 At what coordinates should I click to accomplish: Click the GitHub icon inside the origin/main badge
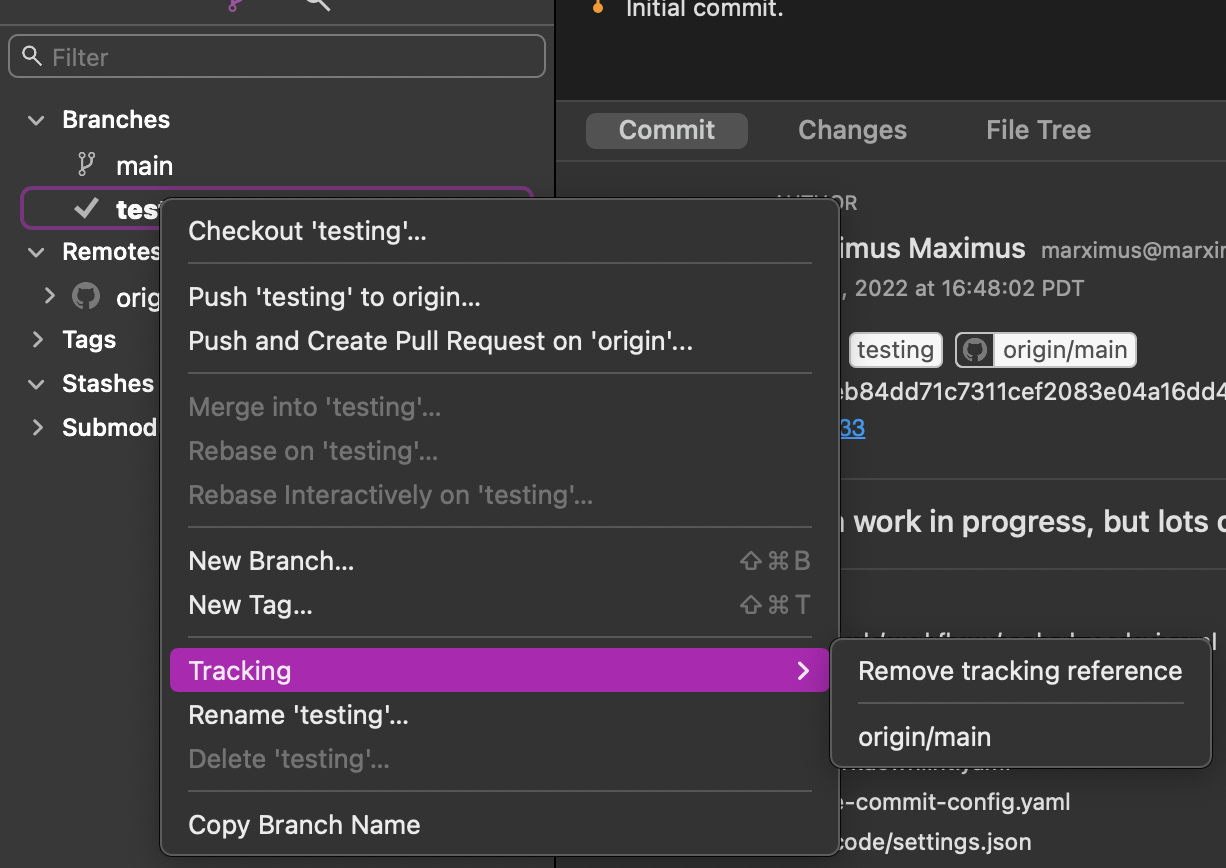pyautogui.click(x=974, y=350)
